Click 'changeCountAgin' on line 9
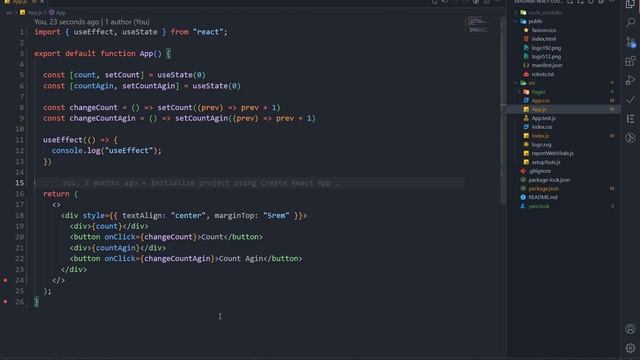The image size is (640, 360). [x=102, y=118]
